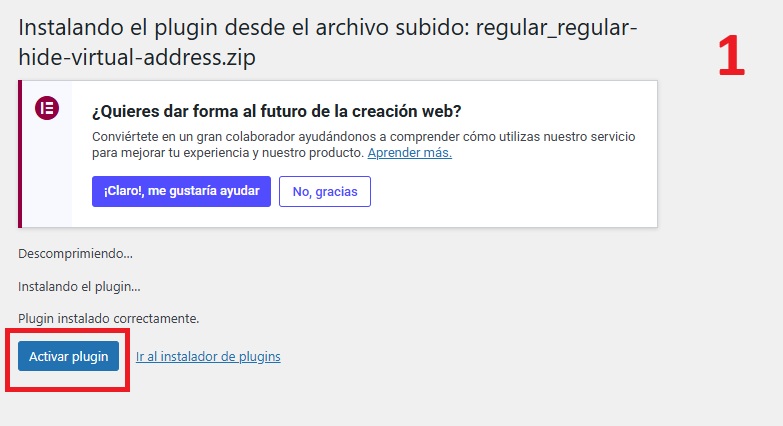Screen dimensions: 783x426
Task: Go to "Ir al instalador de plugins"
Action: pos(208,356)
